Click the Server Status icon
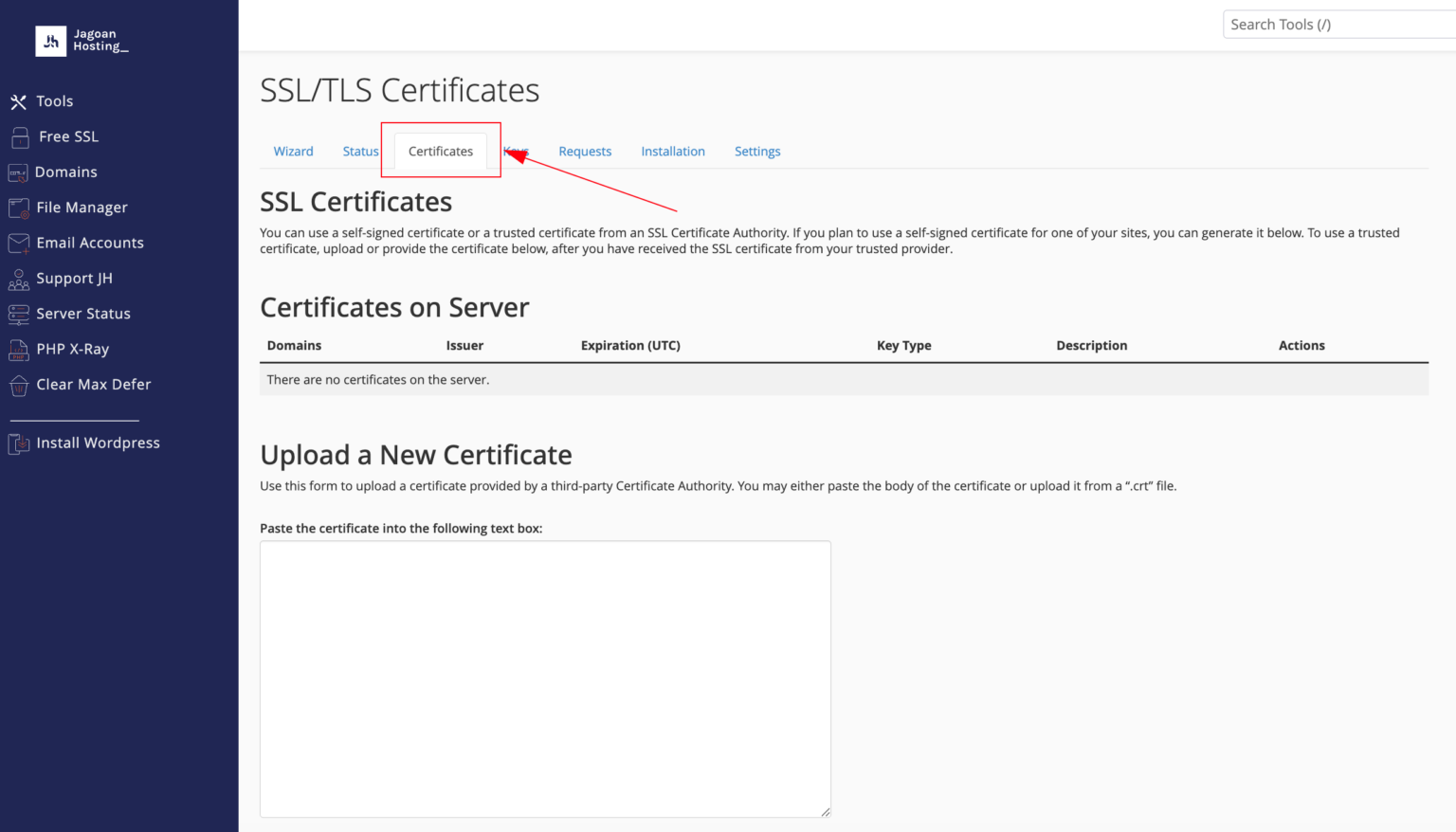 tap(19, 314)
